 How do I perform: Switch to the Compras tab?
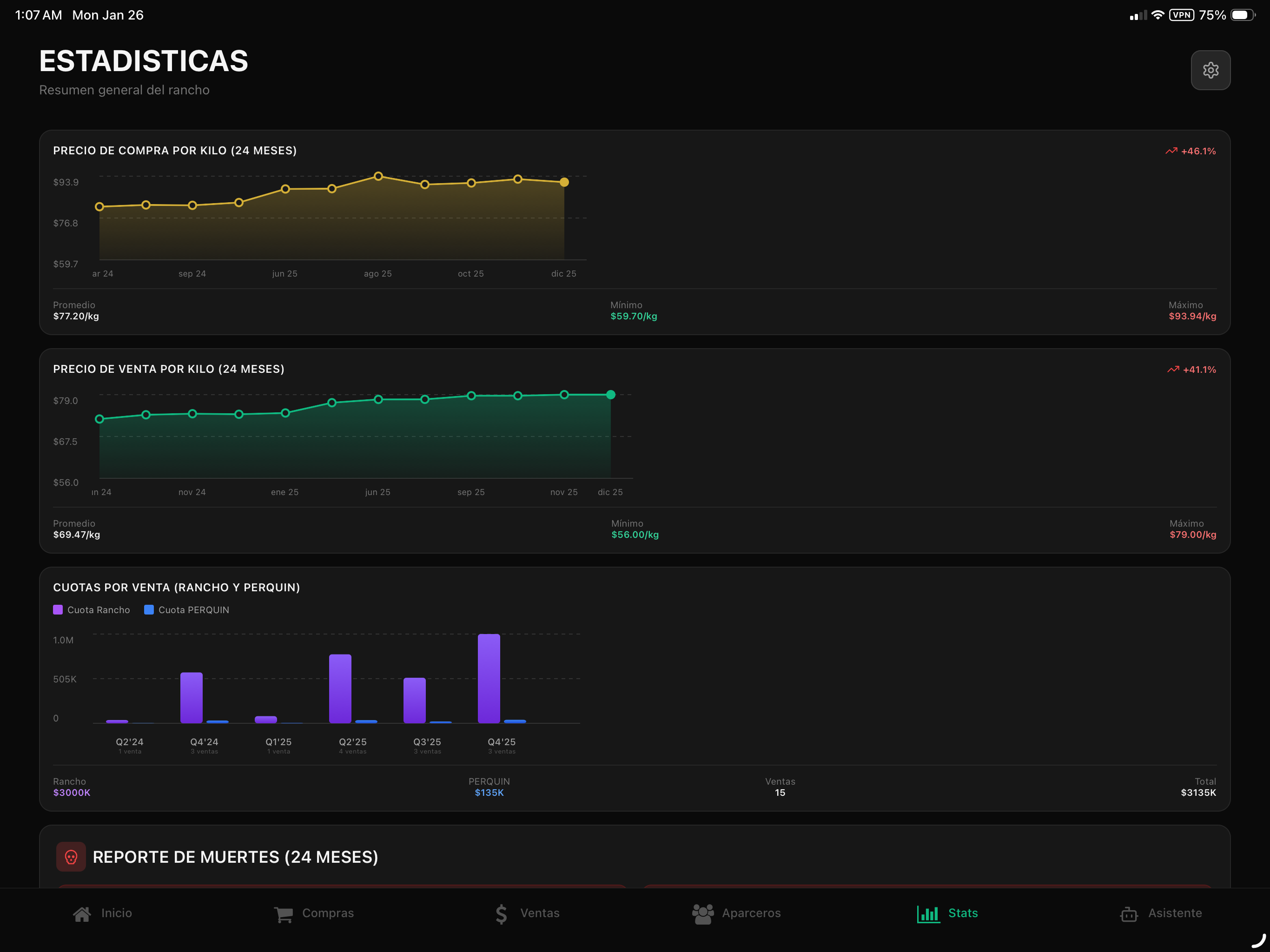314,913
